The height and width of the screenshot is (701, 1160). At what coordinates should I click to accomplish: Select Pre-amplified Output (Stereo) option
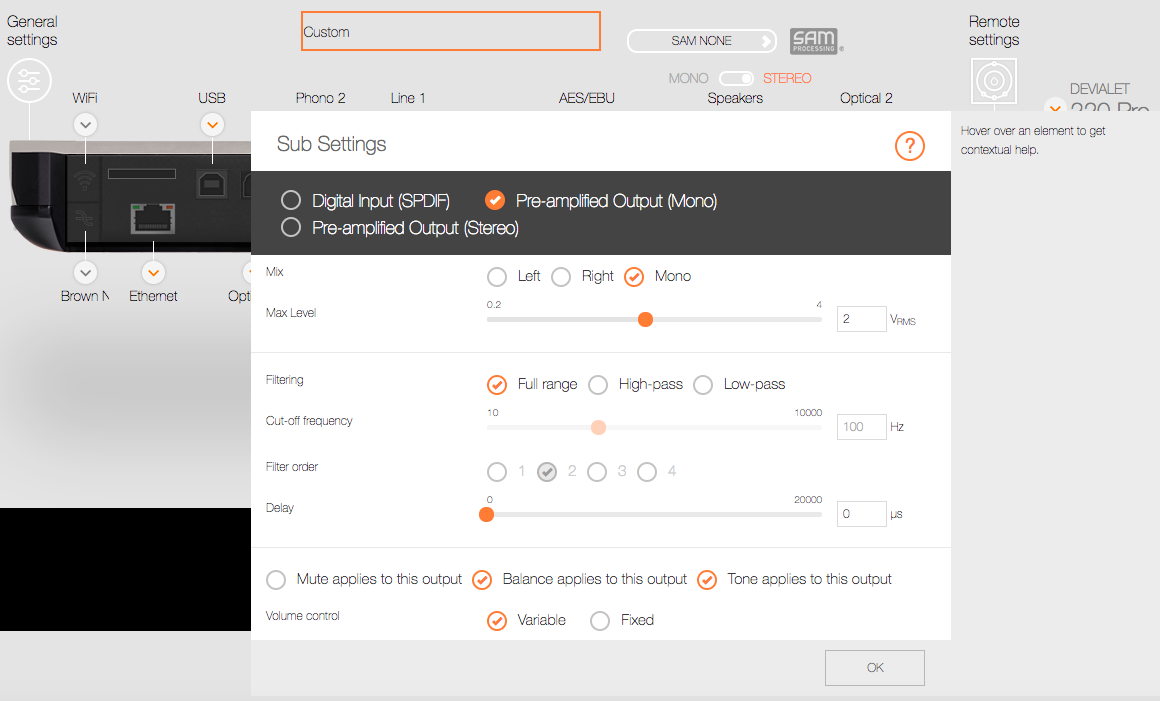coord(291,227)
